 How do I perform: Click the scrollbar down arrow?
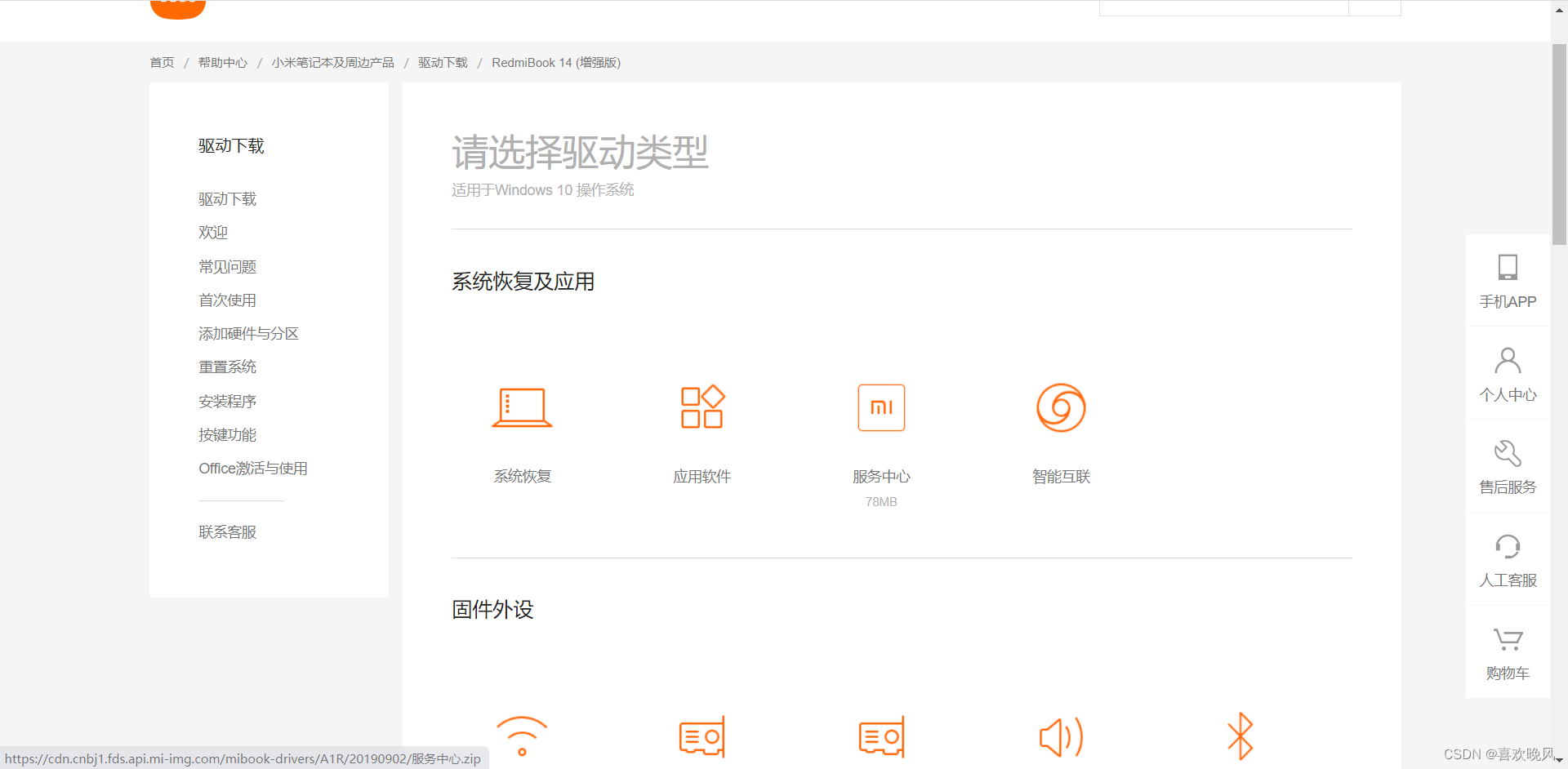pos(1559,761)
